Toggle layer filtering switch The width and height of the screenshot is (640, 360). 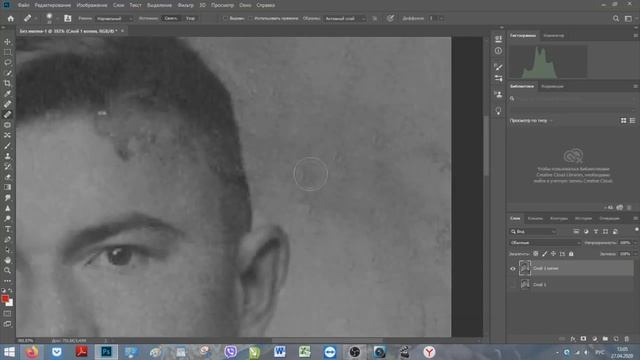pyautogui.click(x=636, y=230)
